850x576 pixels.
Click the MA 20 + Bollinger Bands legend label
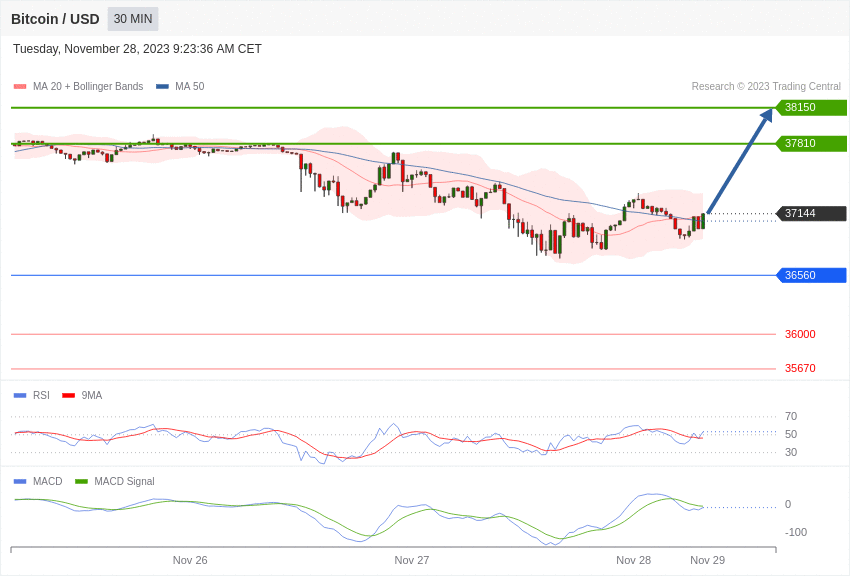88,86
